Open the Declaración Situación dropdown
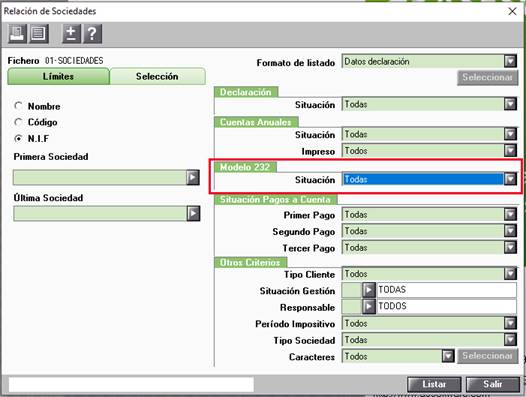Screen dimensions: 526x397 [x=510, y=104]
